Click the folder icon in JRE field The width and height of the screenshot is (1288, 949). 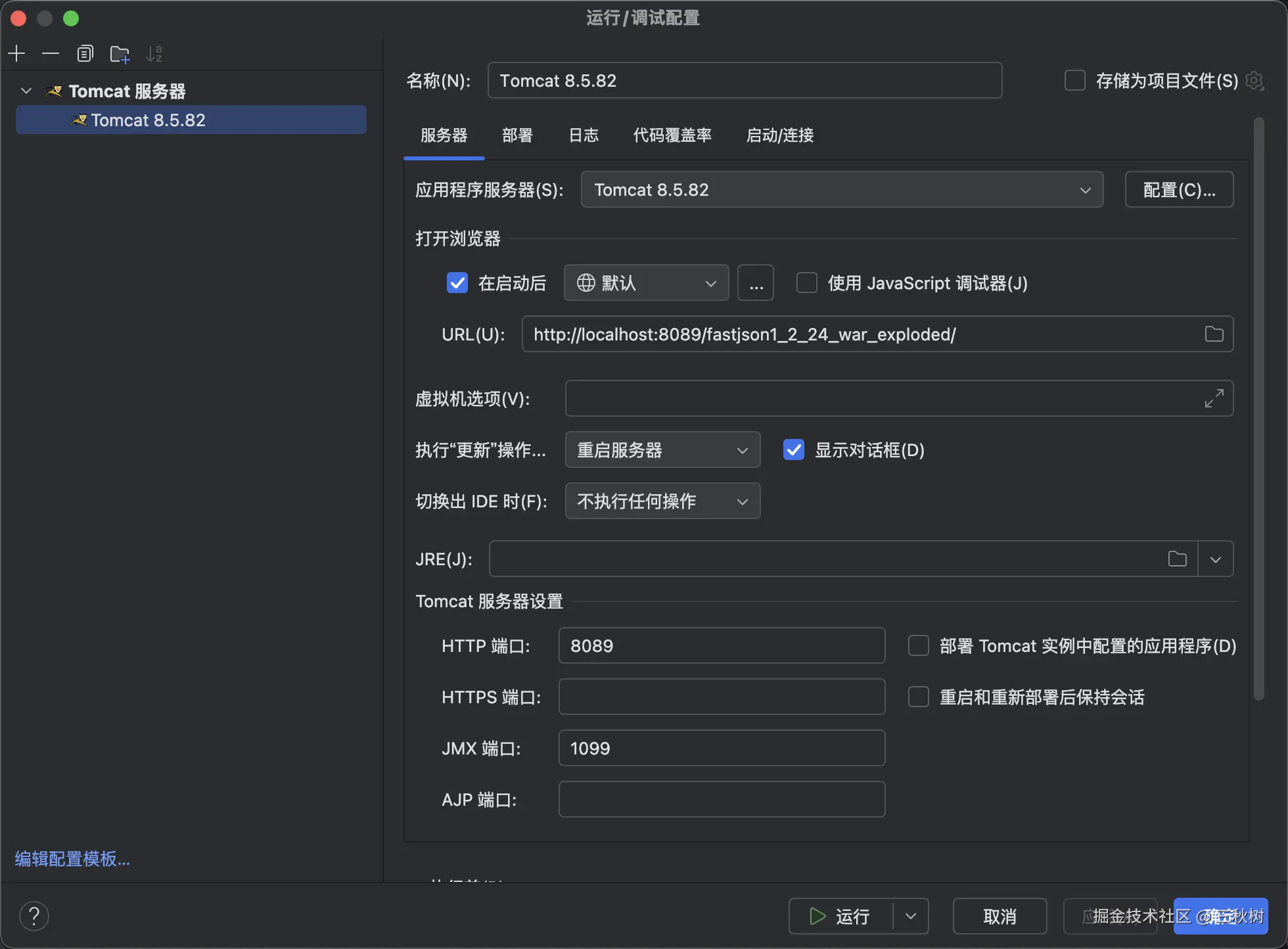[1177, 559]
